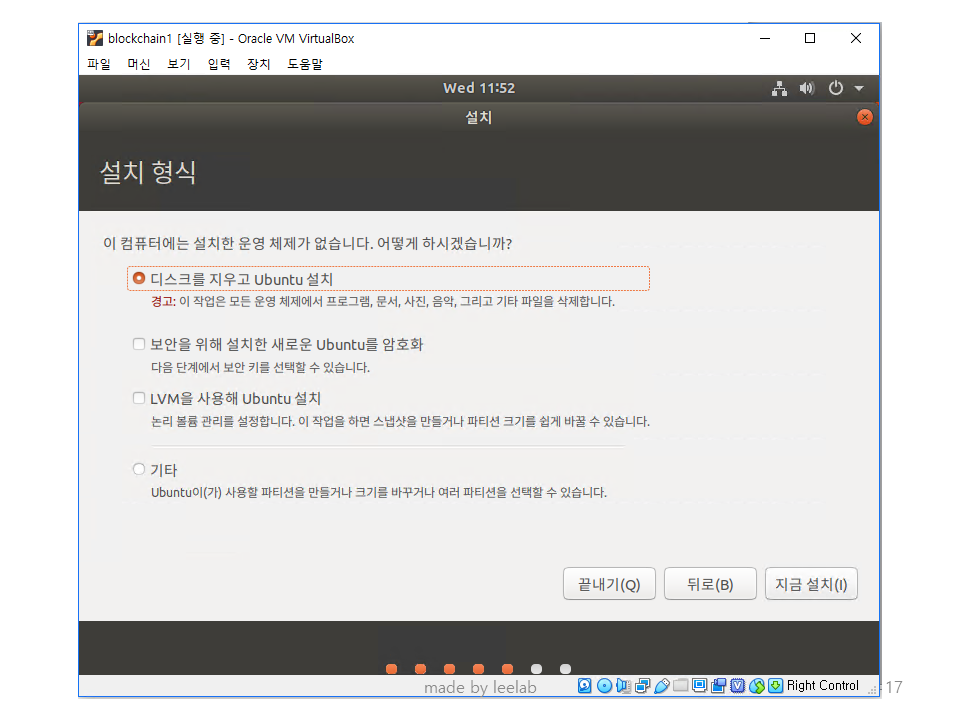
Task: Click the recording status icon
Action: [719, 686]
